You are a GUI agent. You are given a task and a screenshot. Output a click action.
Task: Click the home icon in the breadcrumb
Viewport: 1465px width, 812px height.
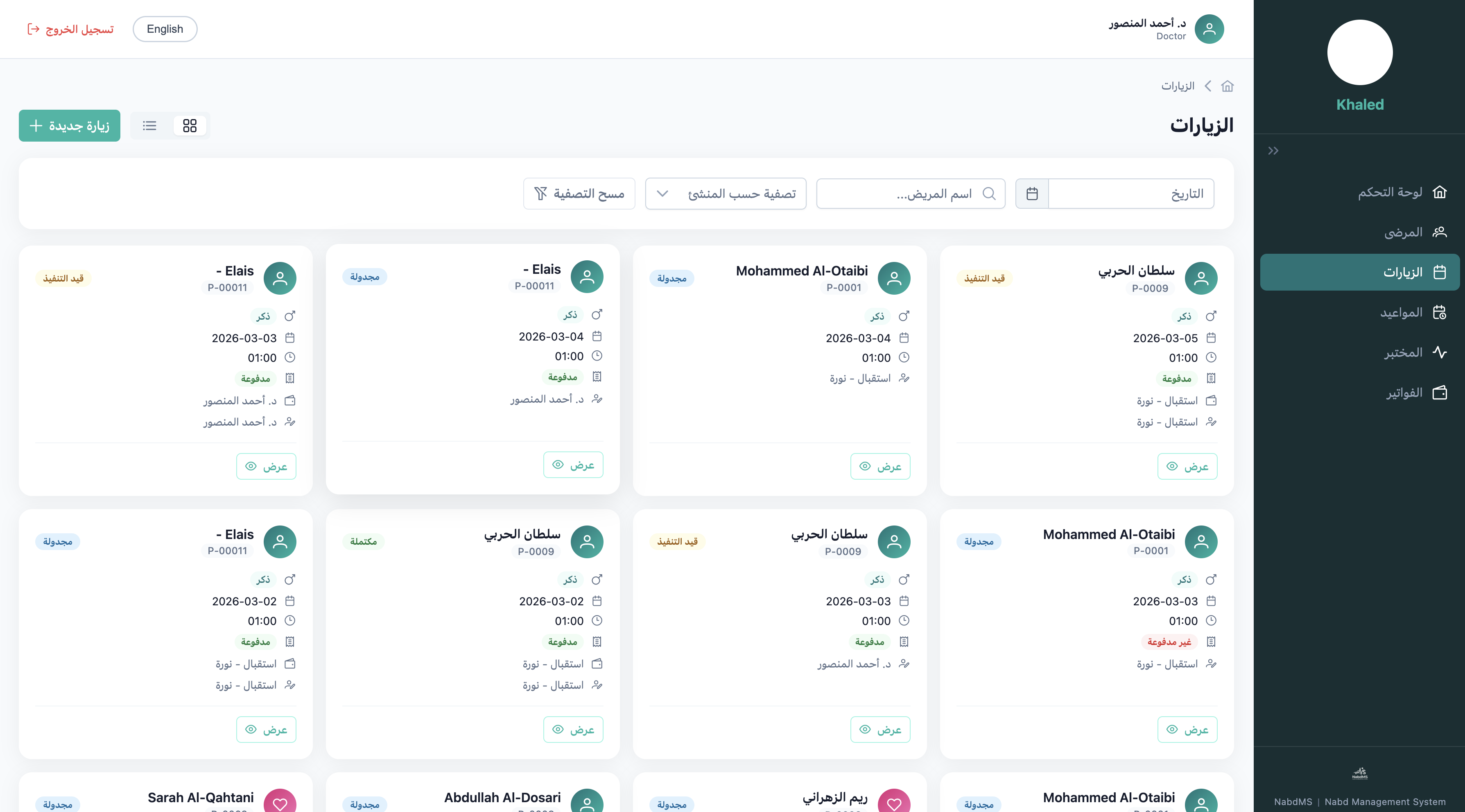tap(1228, 86)
